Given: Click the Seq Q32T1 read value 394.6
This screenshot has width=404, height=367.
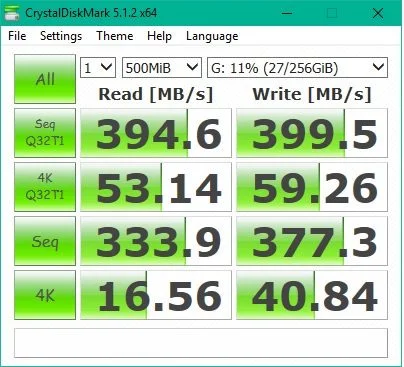Looking at the screenshot, I should click(156, 133).
